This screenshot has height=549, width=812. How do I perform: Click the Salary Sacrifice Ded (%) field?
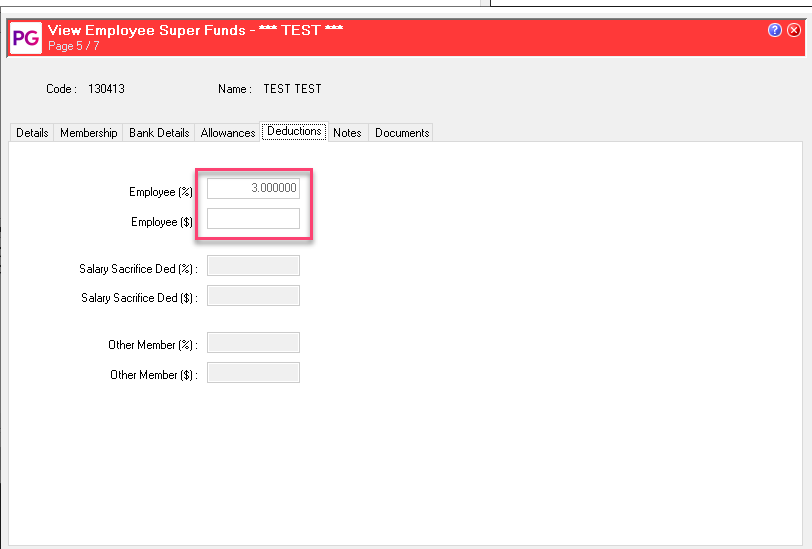click(253, 266)
